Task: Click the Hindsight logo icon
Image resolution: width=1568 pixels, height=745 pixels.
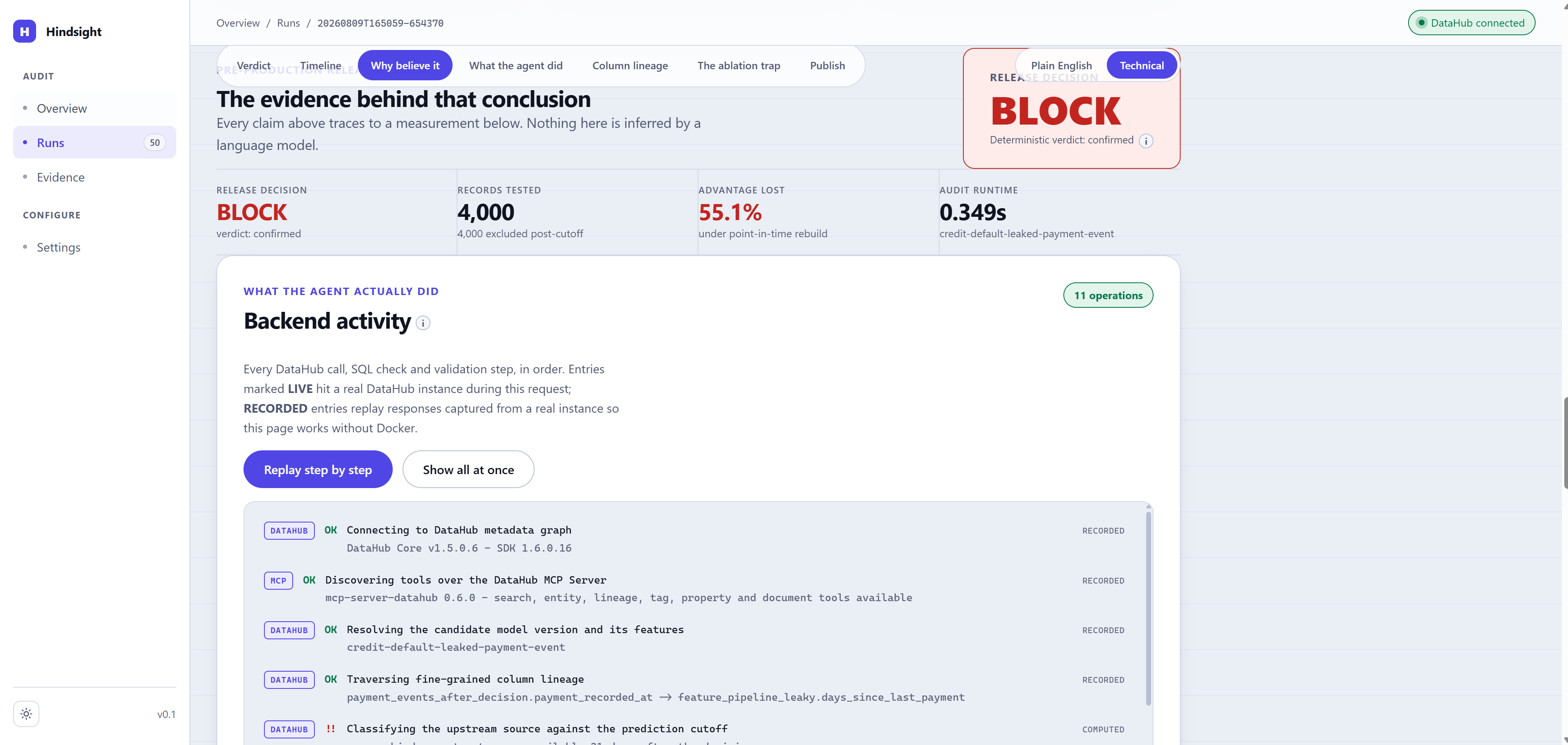Action: [24, 31]
